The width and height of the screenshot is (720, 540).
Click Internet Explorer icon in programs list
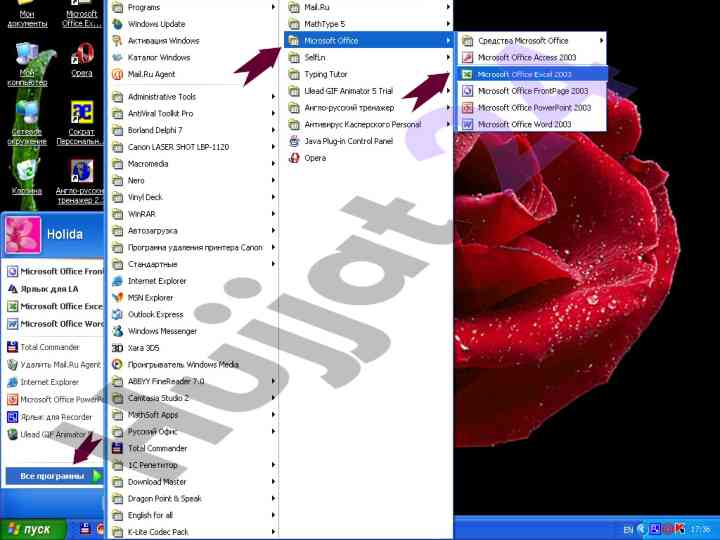118,281
